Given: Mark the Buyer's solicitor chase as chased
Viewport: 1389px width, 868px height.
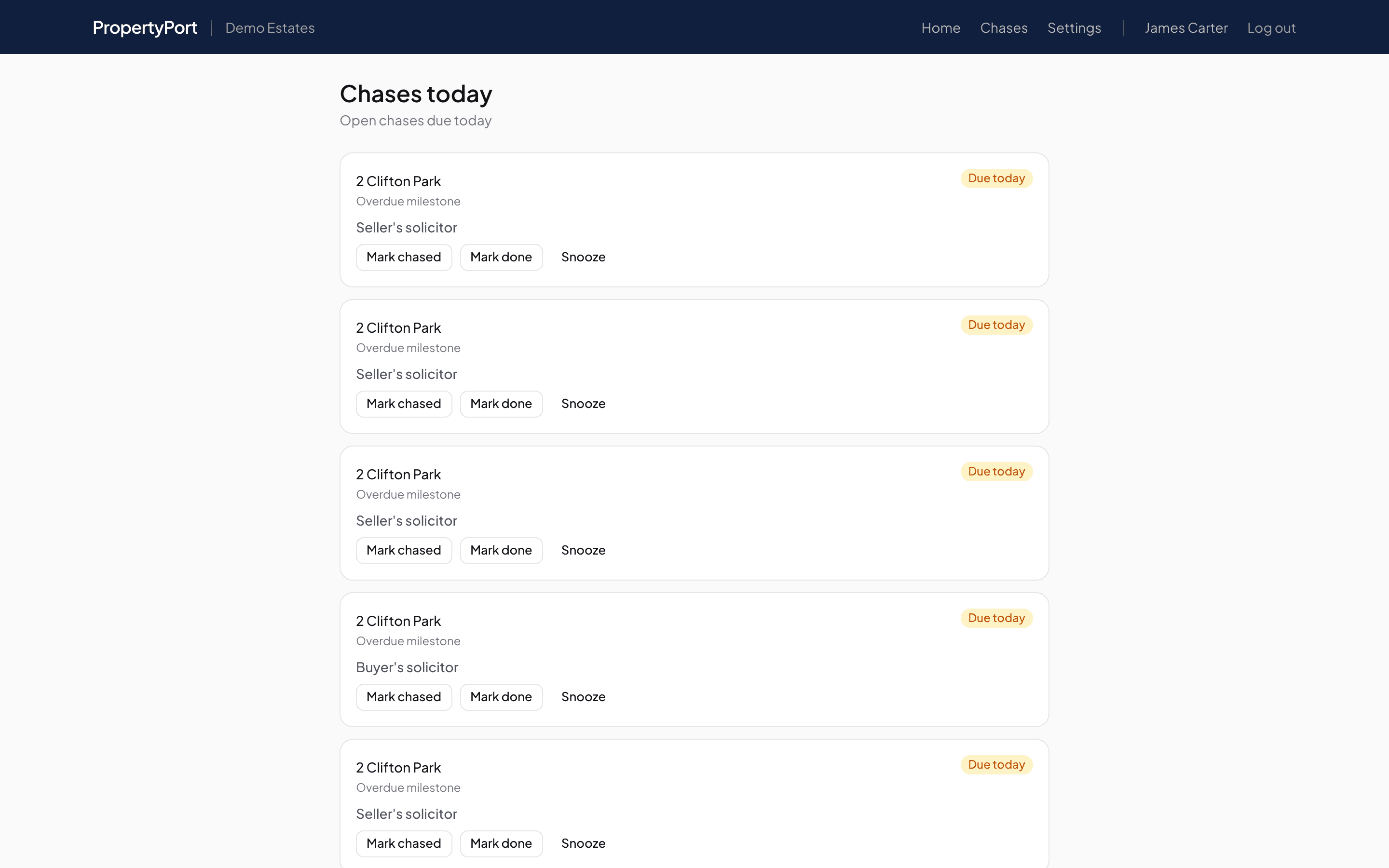Looking at the screenshot, I should pyautogui.click(x=404, y=696).
